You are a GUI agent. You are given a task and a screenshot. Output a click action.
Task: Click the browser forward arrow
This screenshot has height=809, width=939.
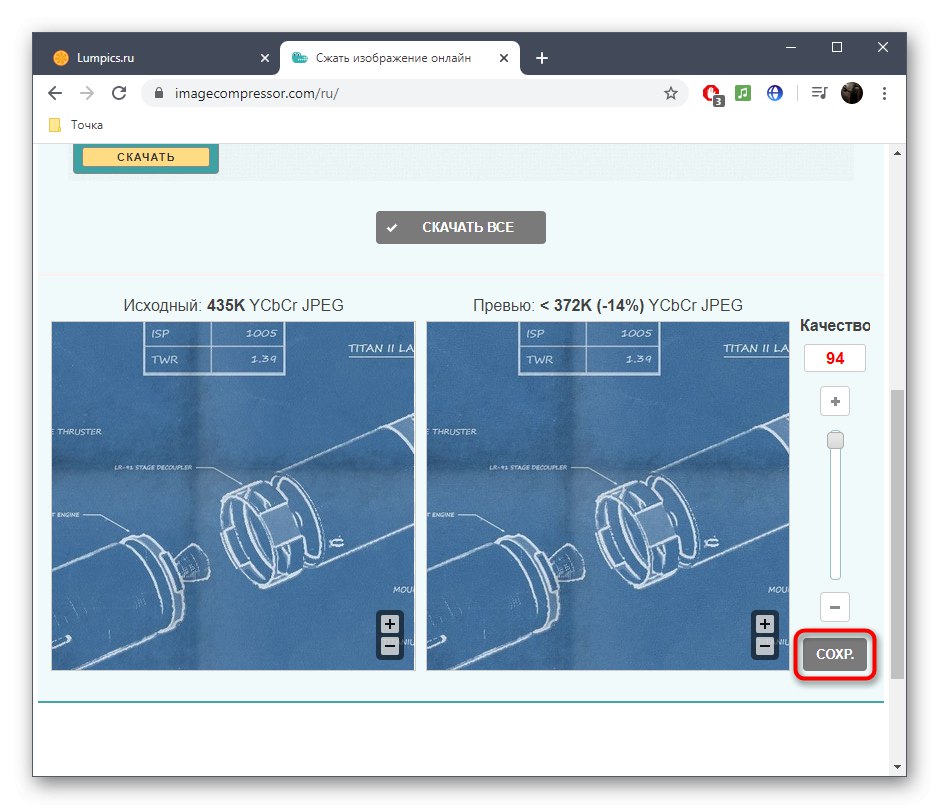[x=87, y=93]
